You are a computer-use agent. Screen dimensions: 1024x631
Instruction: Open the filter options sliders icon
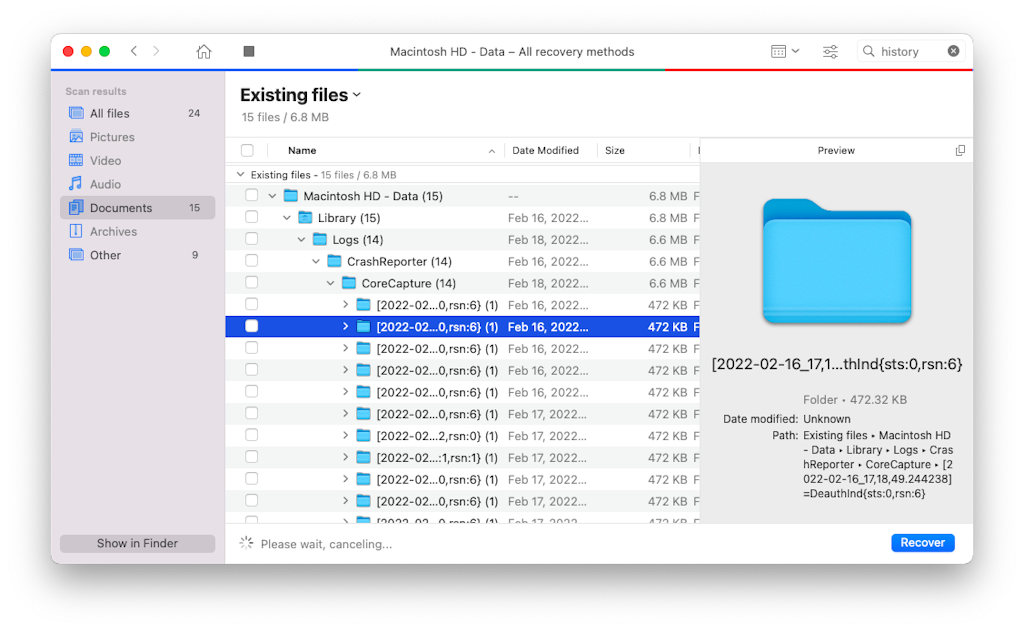tap(830, 51)
